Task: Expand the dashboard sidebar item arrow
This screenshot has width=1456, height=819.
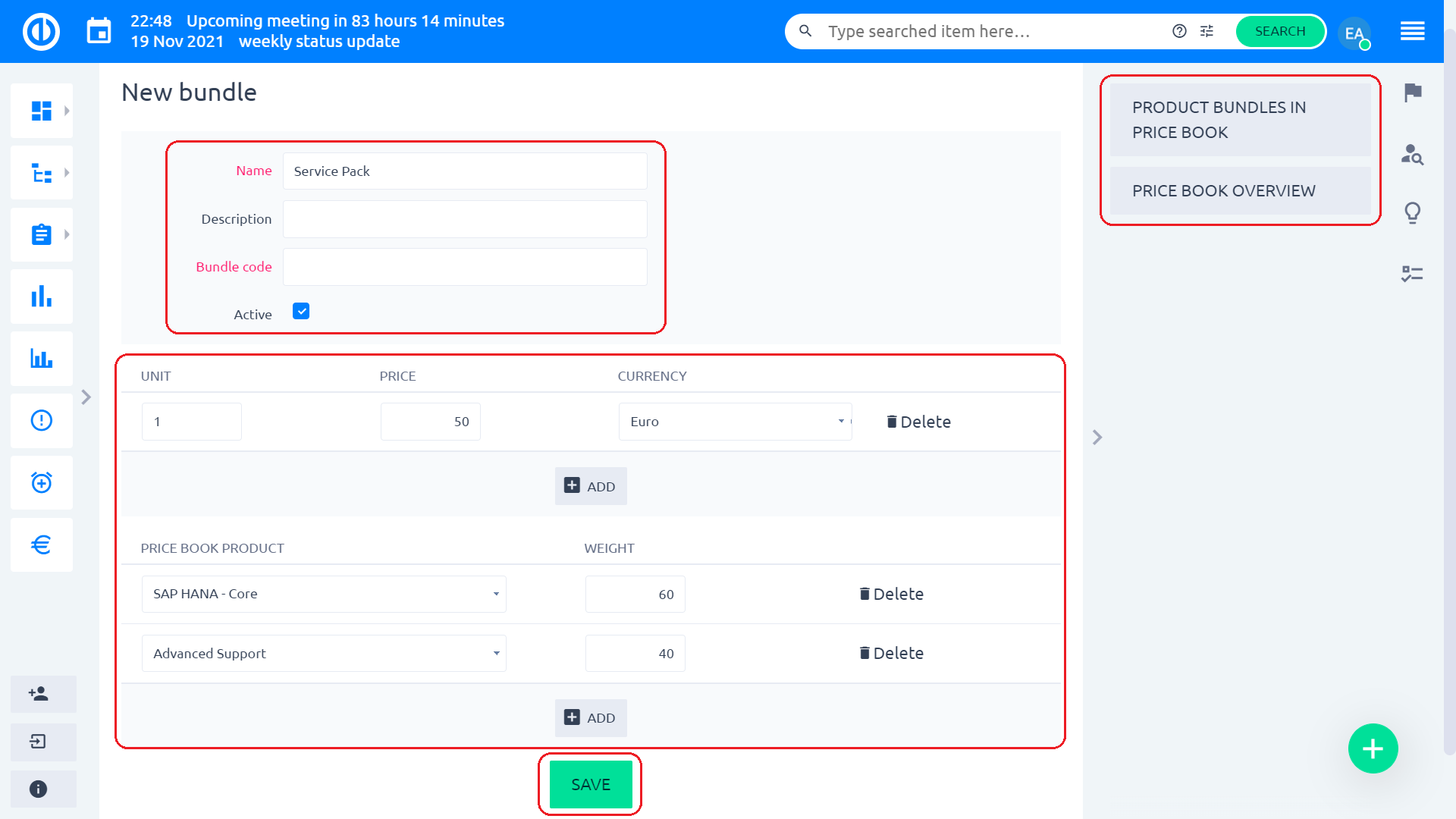Action: pyautogui.click(x=67, y=111)
